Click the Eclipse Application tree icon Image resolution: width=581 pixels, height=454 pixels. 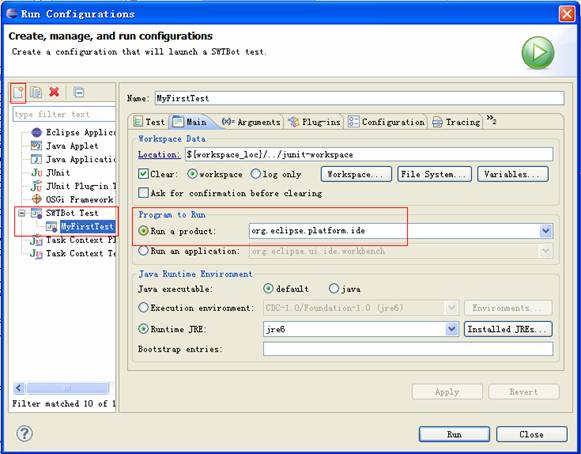(37, 132)
